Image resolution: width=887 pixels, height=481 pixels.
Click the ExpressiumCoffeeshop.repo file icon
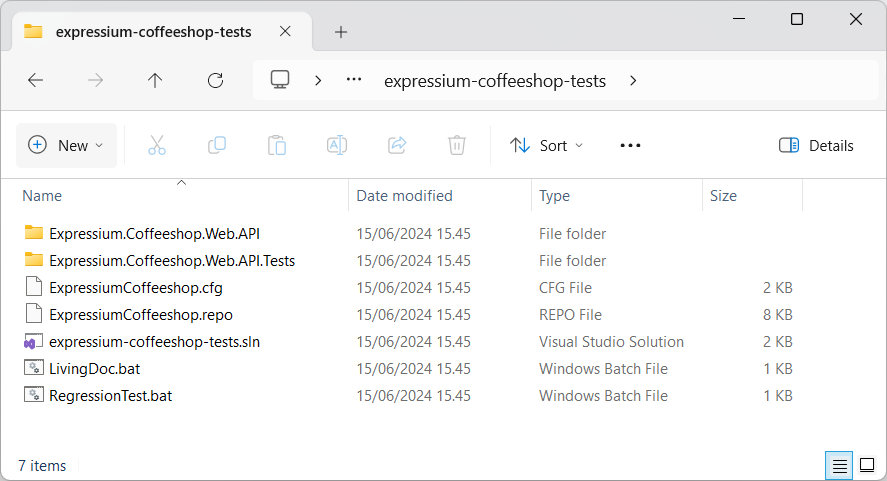(x=34, y=313)
